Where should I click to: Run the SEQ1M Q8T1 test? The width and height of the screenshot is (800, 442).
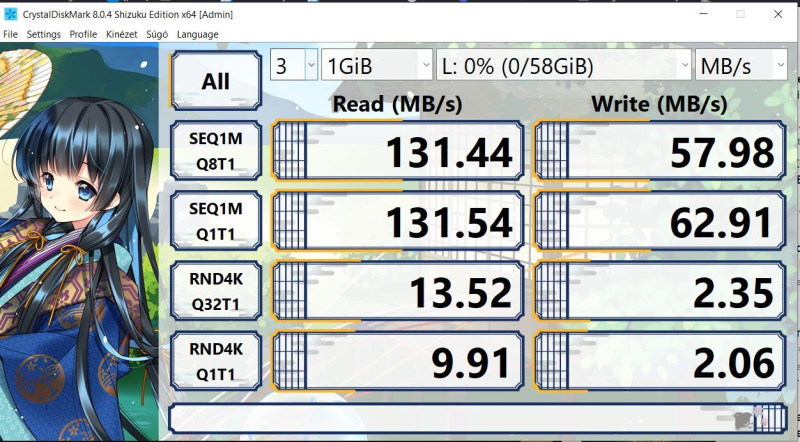click(215, 151)
